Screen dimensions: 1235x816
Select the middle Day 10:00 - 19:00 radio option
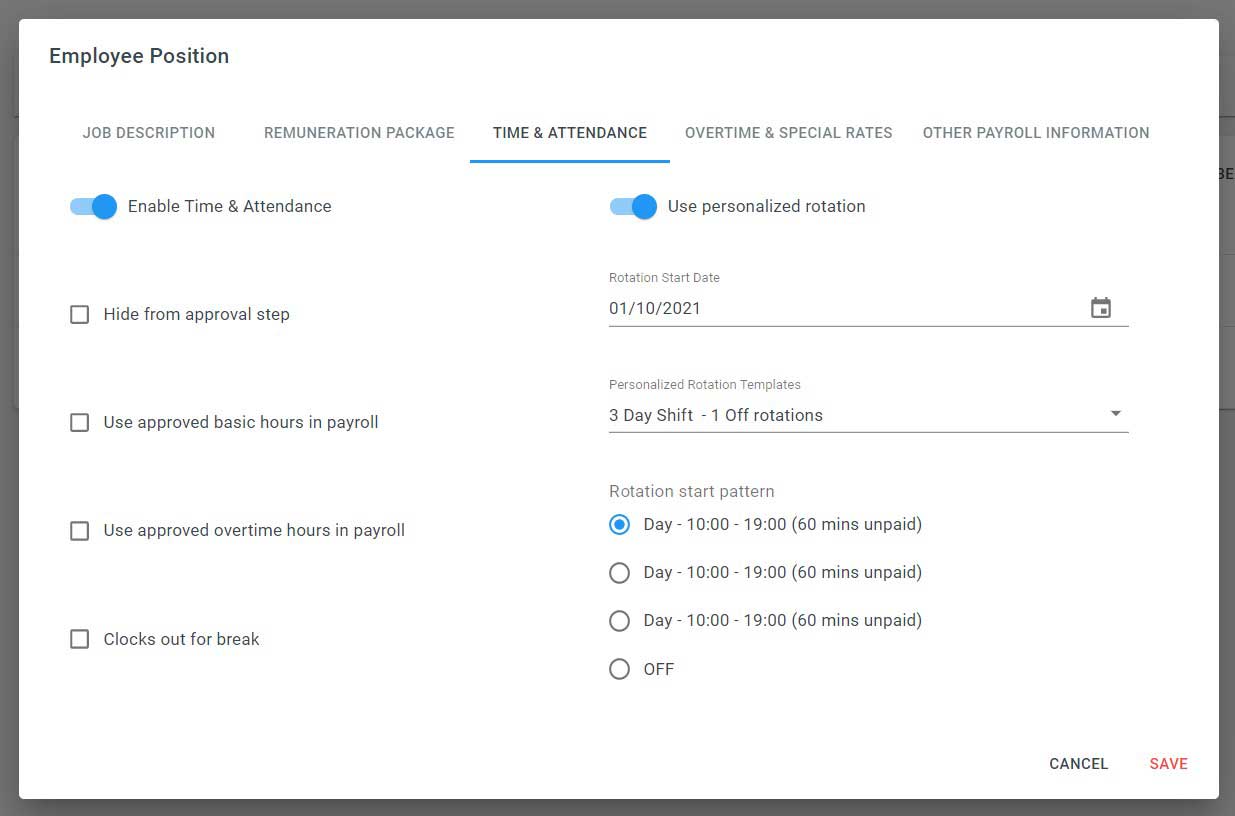click(x=620, y=572)
